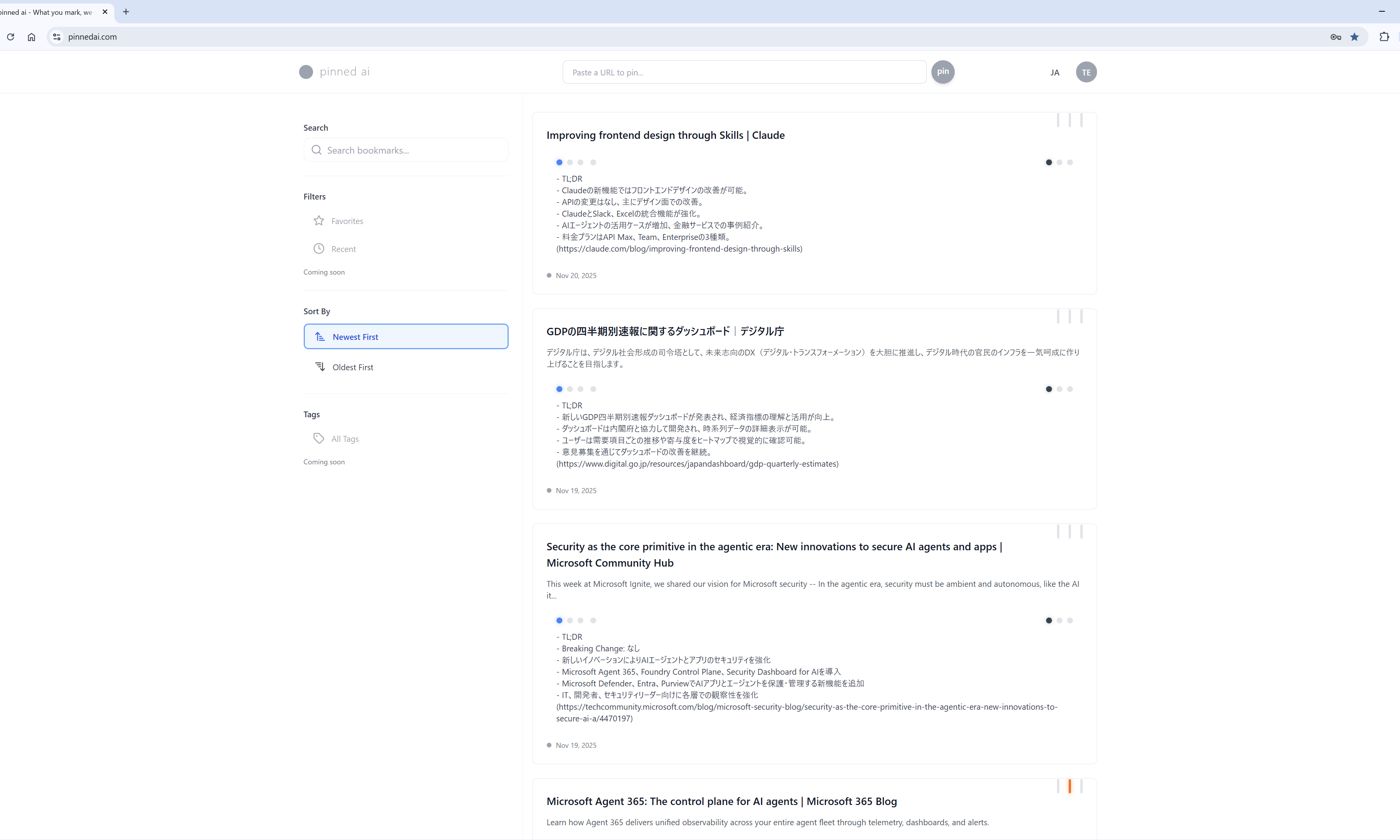This screenshot has width=1400, height=840.
Task: Reload the page with refresh icon
Action: pyautogui.click(x=10, y=37)
